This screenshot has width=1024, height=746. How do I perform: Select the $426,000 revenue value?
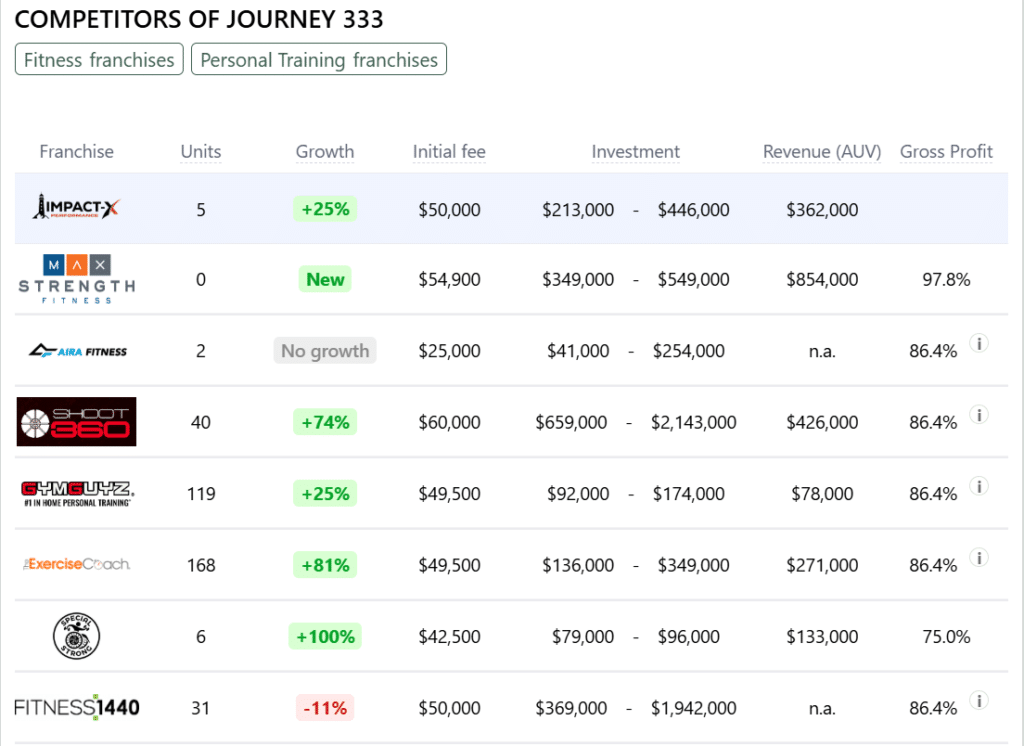822,422
